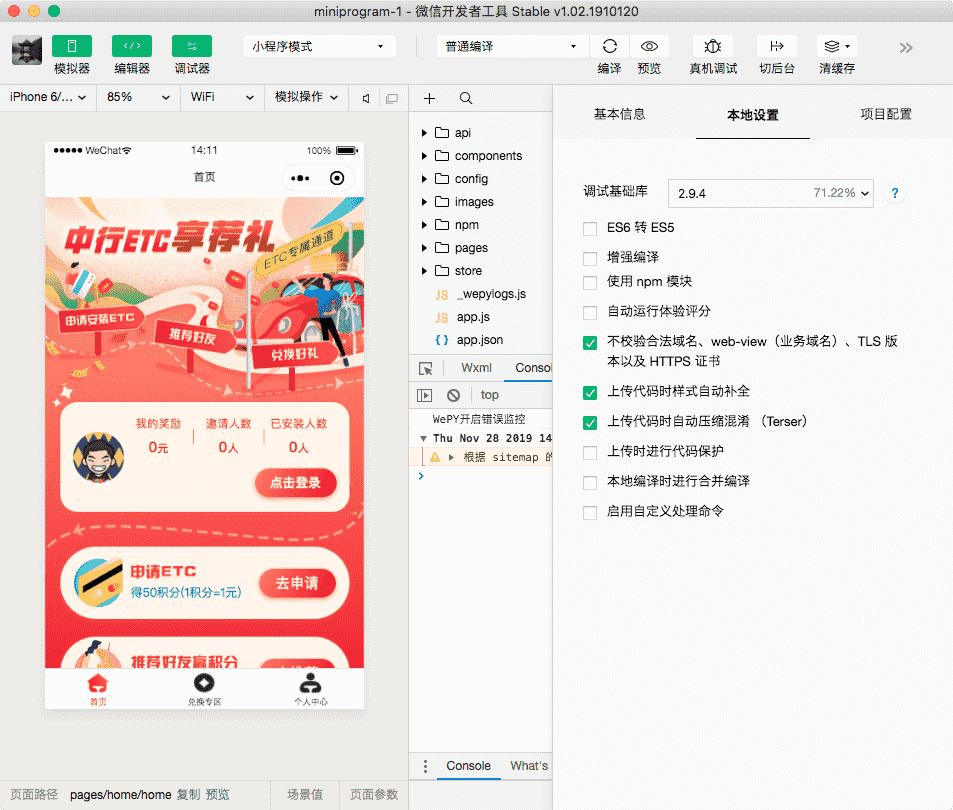Click mini program capsule close circle
953x810 pixels.
click(x=337, y=178)
